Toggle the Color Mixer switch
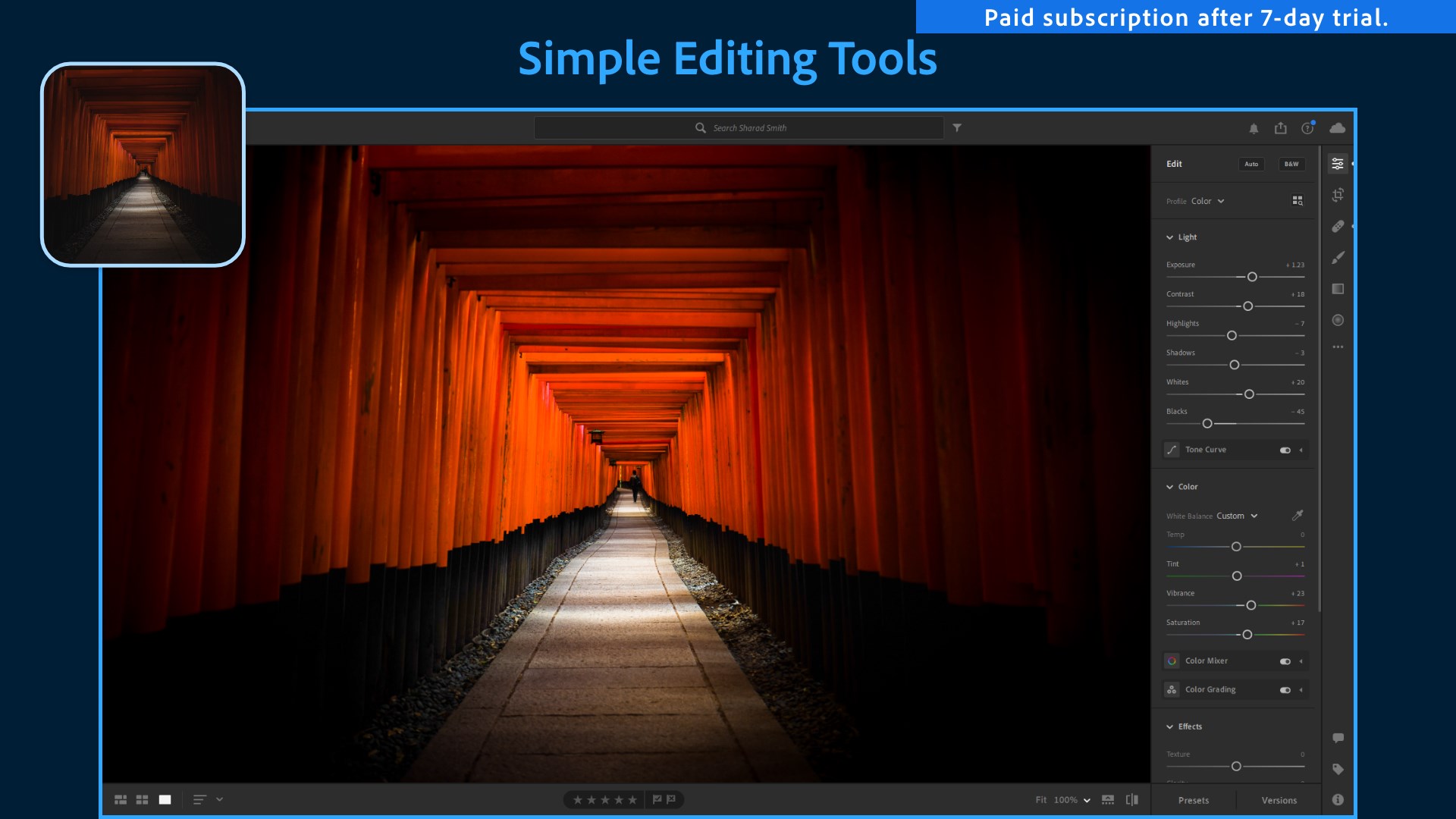 coord(1285,661)
